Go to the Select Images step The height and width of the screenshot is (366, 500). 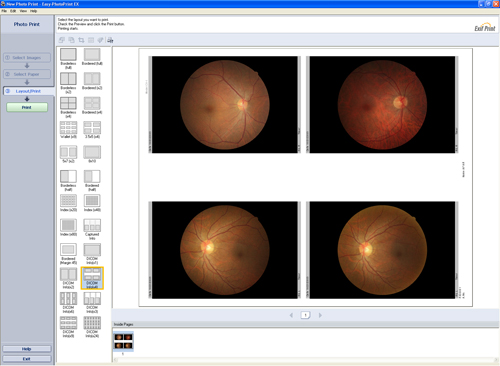tap(27, 58)
